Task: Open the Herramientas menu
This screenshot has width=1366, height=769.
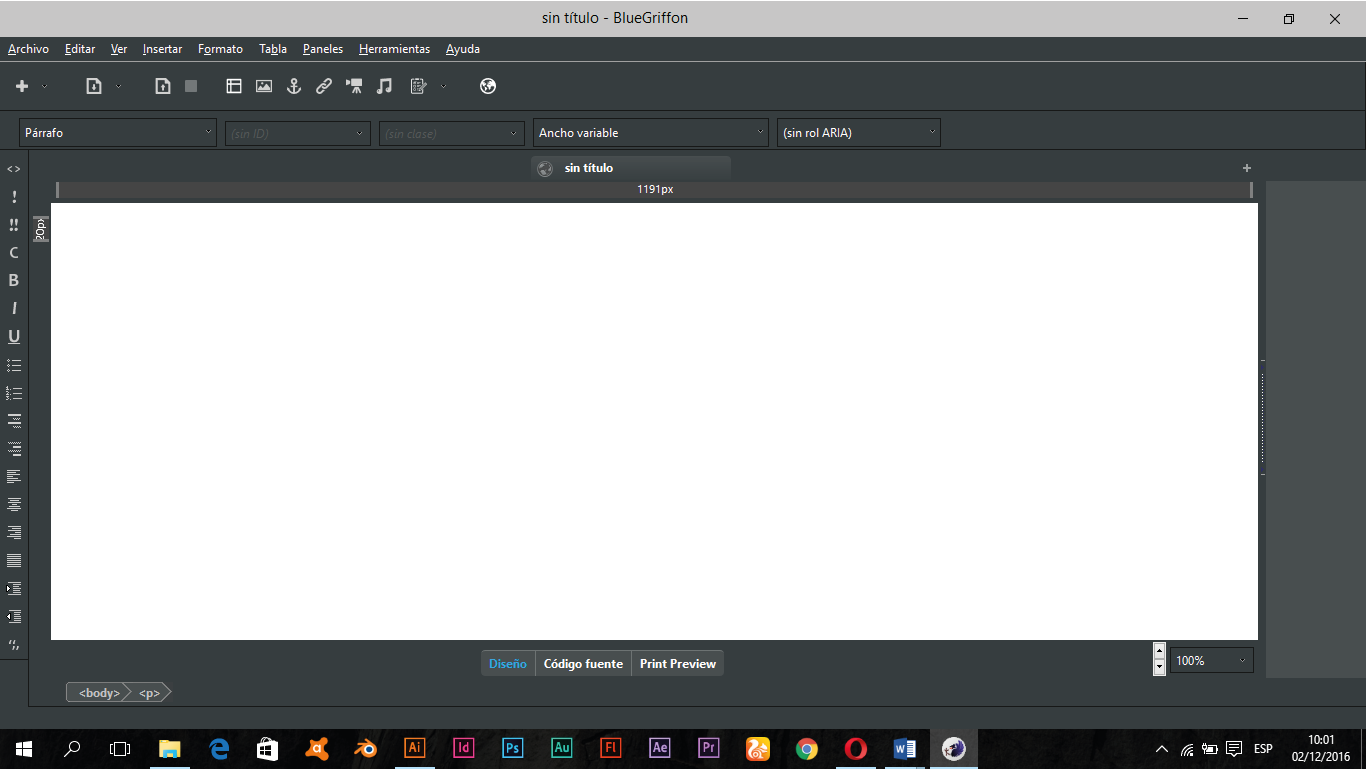Action: 394,49
